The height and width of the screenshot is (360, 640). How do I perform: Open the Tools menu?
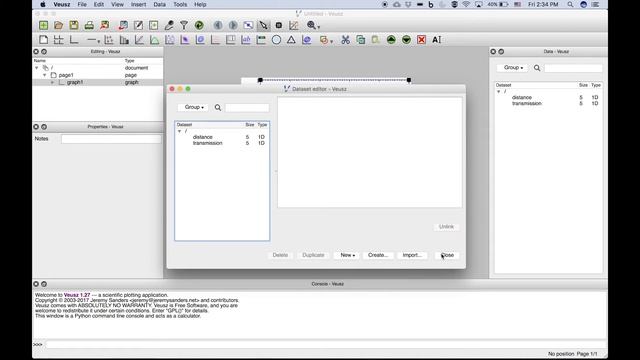(180, 4)
